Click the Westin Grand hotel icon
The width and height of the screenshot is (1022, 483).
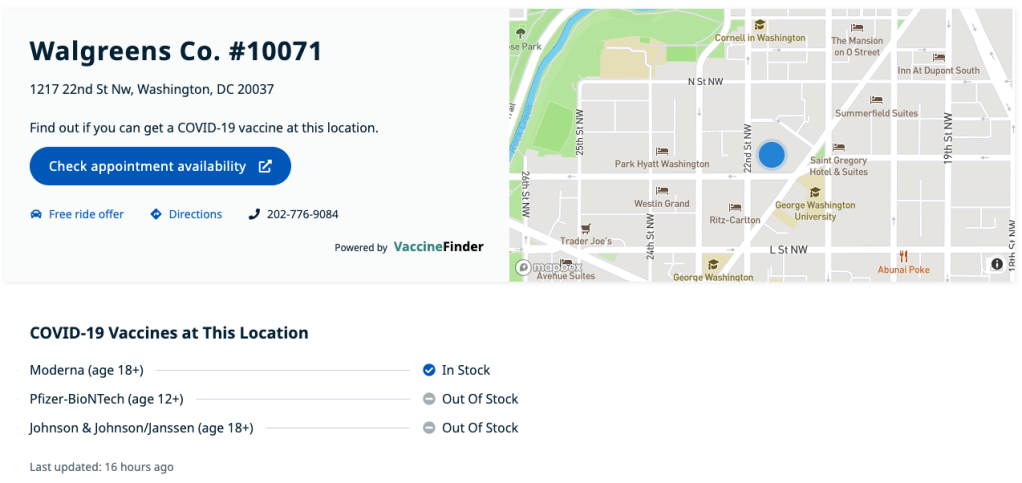coord(661,190)
